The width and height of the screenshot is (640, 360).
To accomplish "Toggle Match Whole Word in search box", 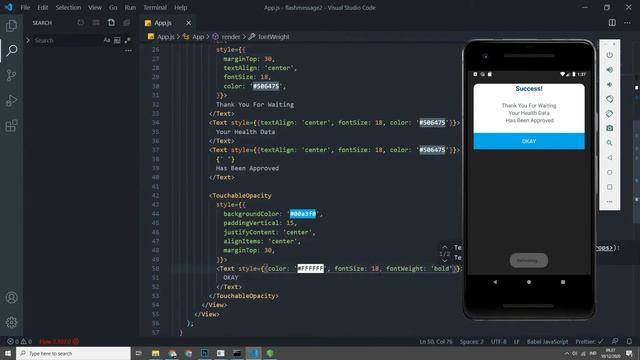I will click(117, 40).
